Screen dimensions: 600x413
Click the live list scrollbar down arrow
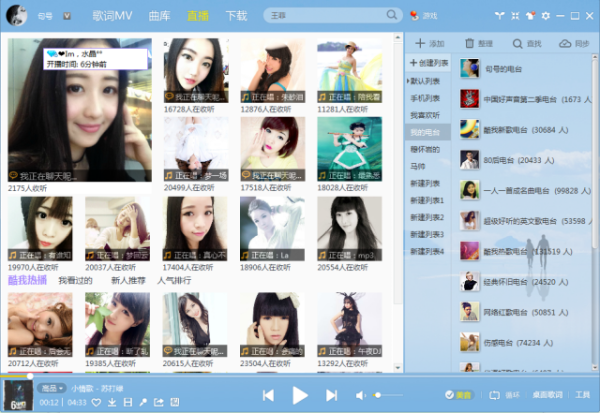point(398,368)
